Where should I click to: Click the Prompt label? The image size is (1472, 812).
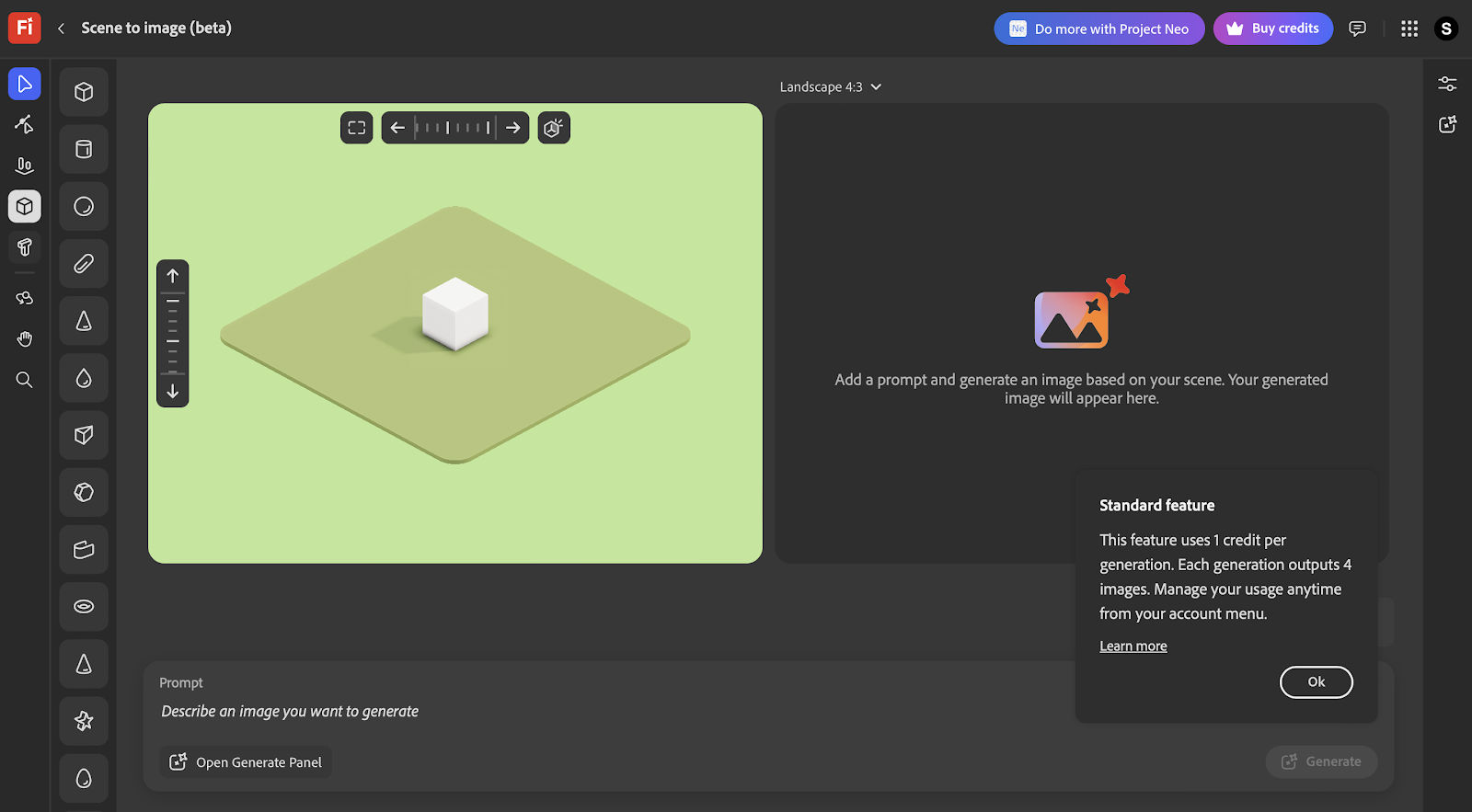tap(181, 683)
